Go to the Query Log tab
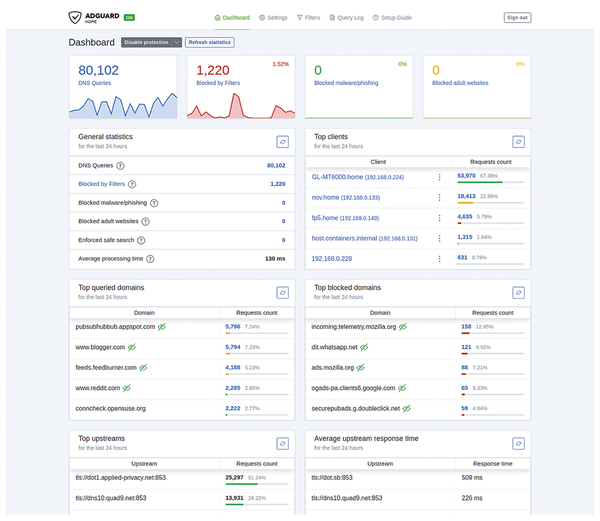The width and height of the screenshot is (600, 521). pyautogui.click(x=347, y=18)
